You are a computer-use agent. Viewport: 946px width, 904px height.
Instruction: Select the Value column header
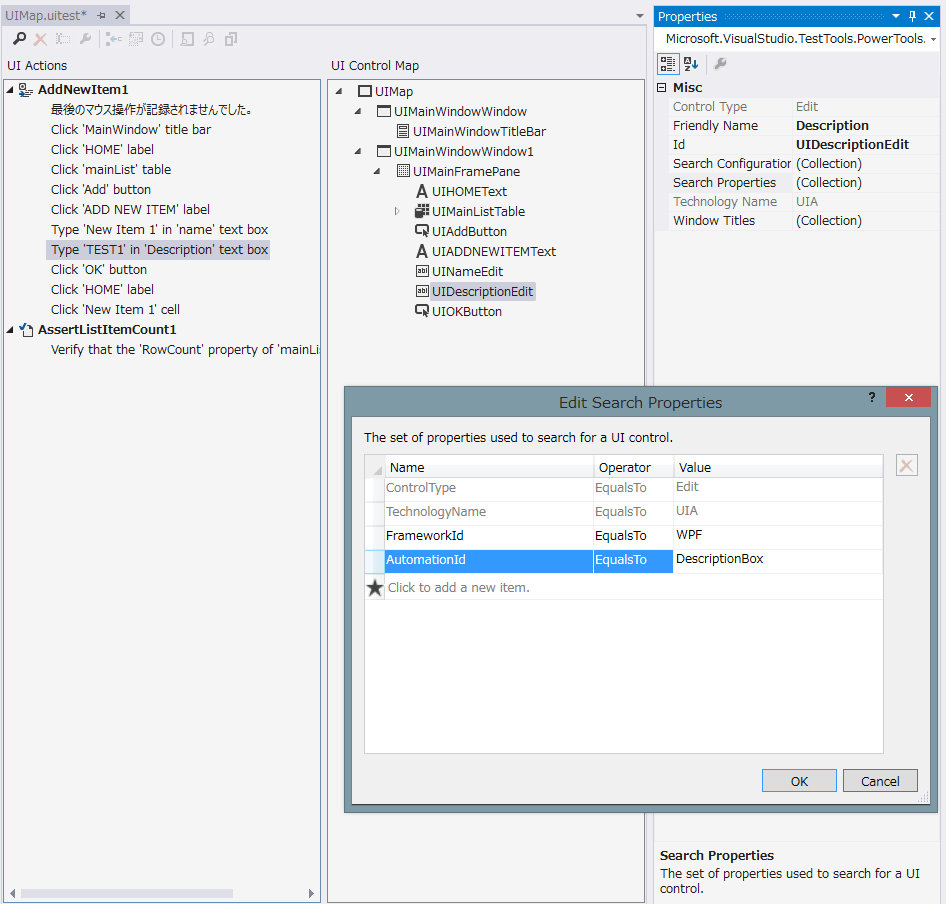[x=778, y=467]
